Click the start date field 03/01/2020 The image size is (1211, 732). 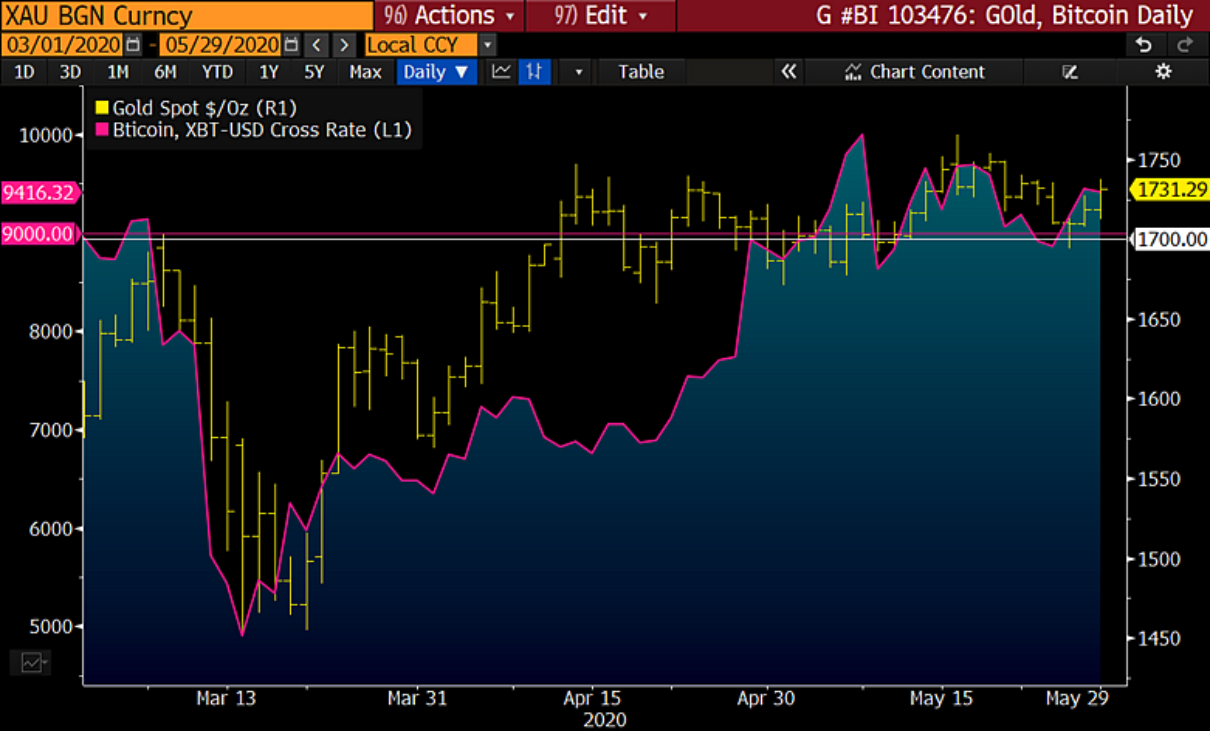click(x=63, y=45)
